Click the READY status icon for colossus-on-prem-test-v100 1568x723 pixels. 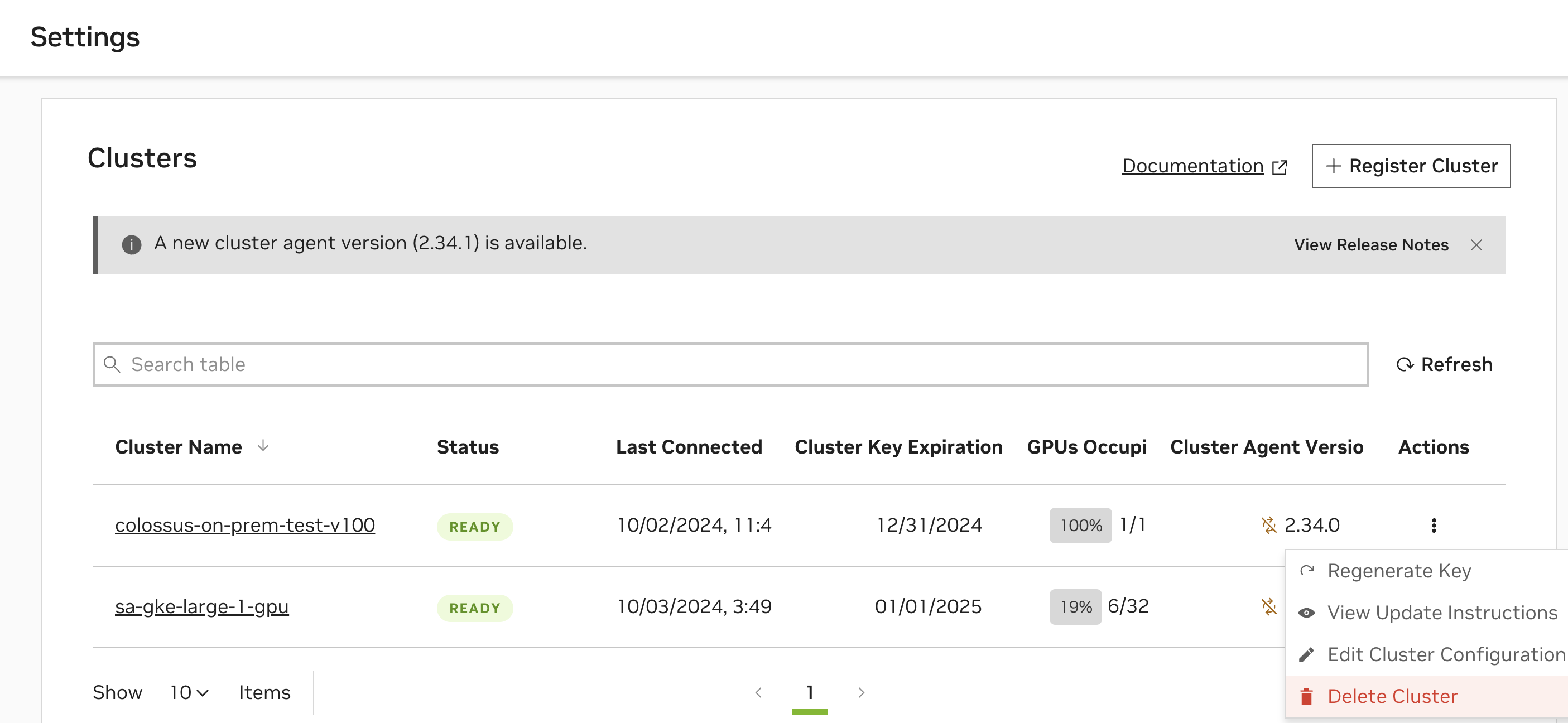pos(477,525)
